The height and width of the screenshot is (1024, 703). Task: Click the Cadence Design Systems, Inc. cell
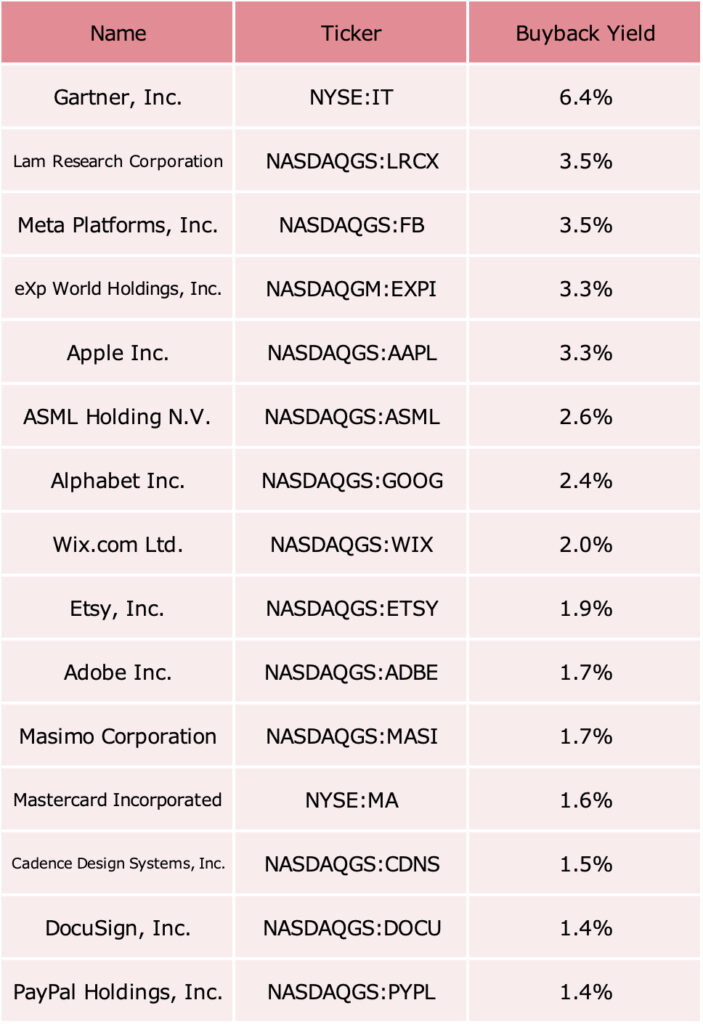click(117, 864)
